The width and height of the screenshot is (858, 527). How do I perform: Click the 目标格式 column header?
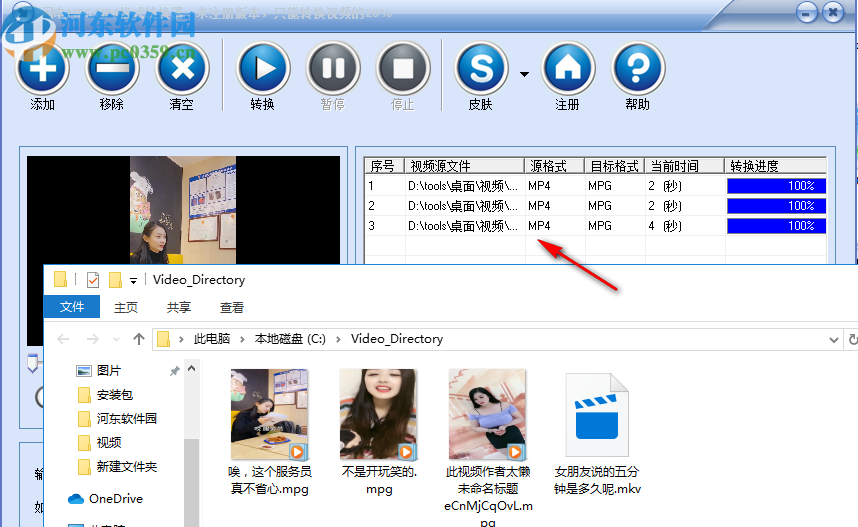[614, 166]
